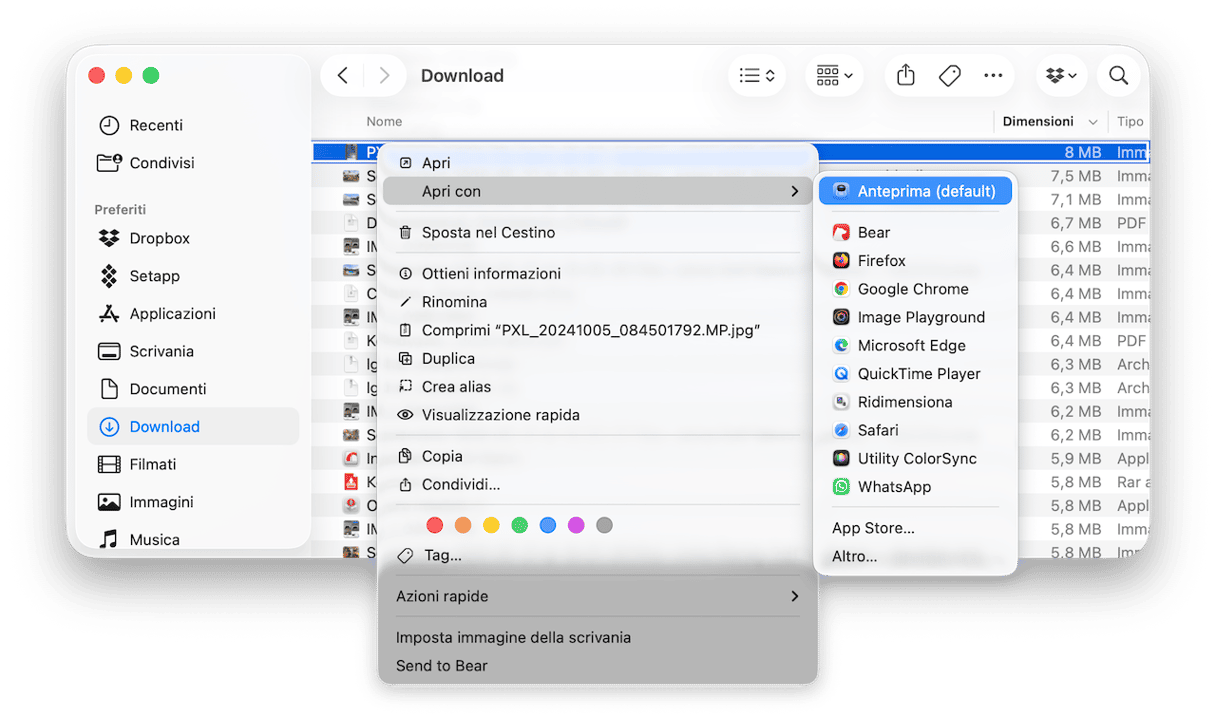1216x717 pixels.
Task: Open with Safari
Action: tap(915, 430)
